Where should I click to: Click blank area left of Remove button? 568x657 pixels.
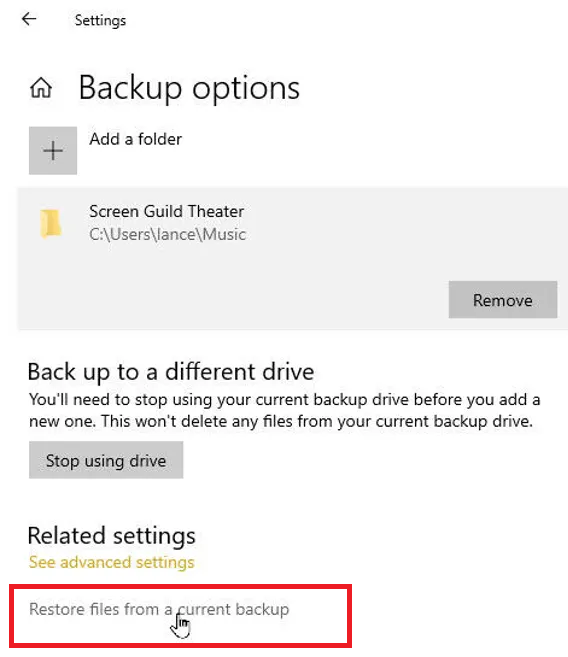(x=232, y=300)
